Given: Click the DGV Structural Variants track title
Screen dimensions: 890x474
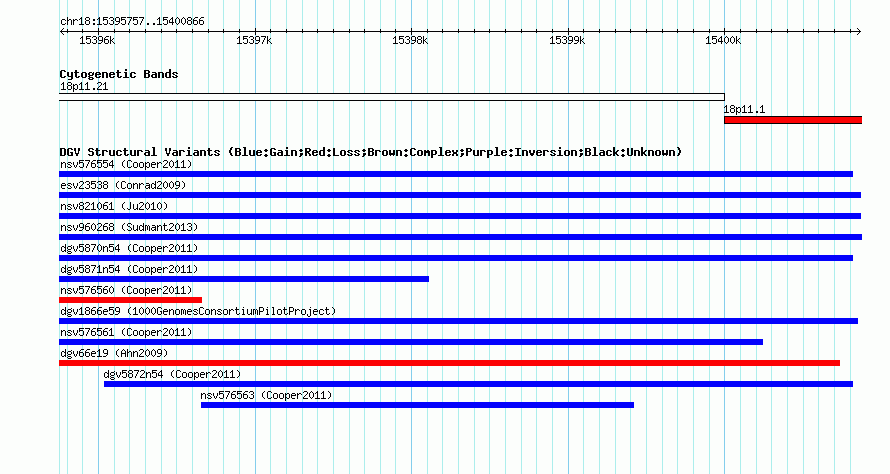Looking at the screenshot, I should (371, 152).
